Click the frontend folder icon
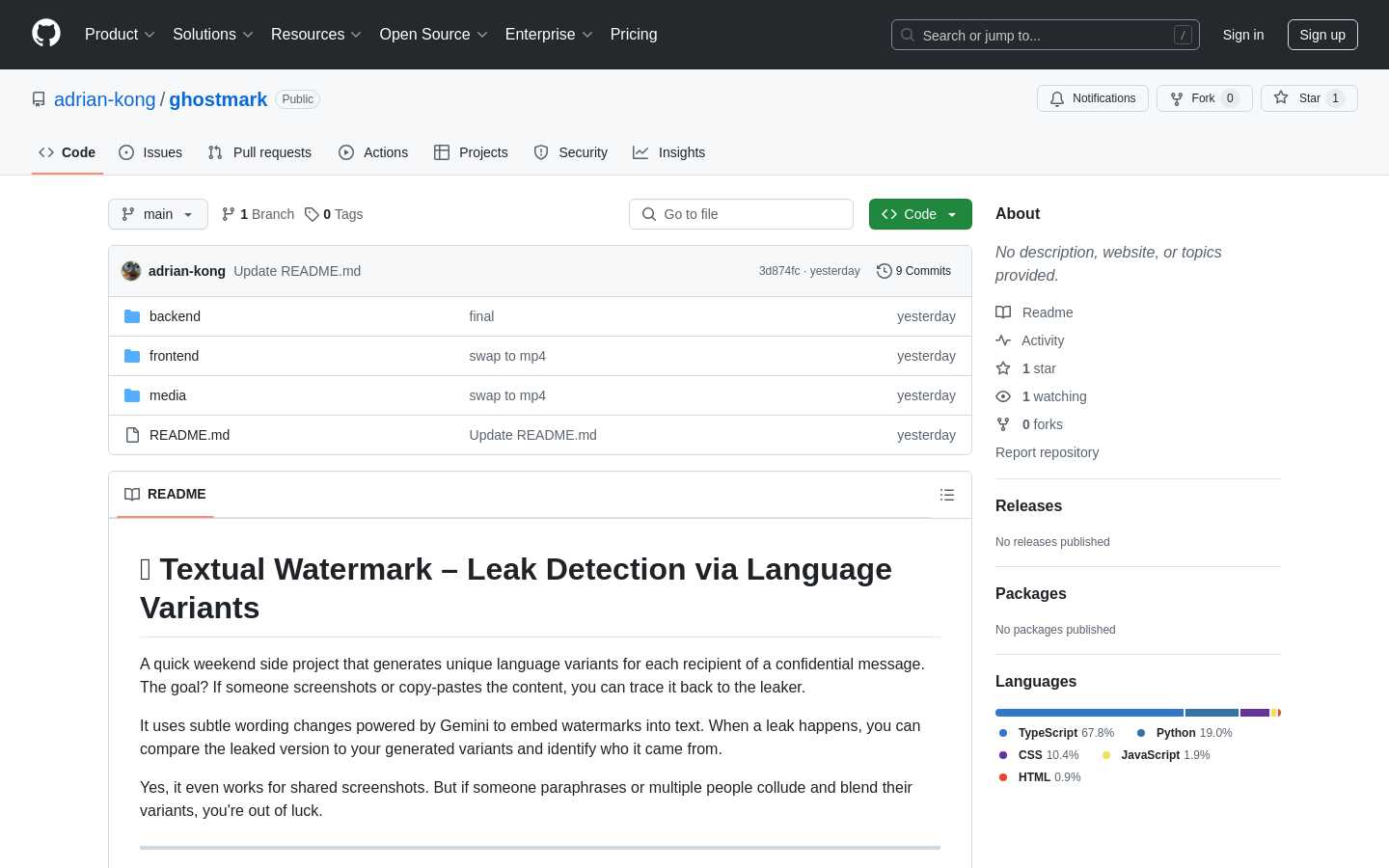Screen dimensions: 1389x868 click(x=132, y=356)
